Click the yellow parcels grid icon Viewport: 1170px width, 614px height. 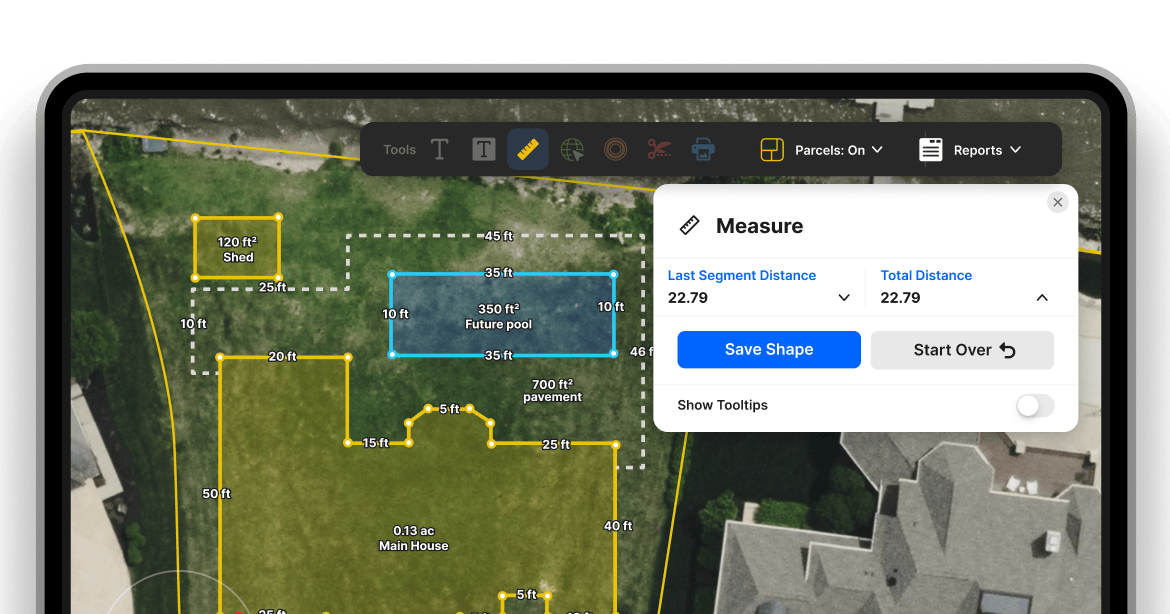772,150
